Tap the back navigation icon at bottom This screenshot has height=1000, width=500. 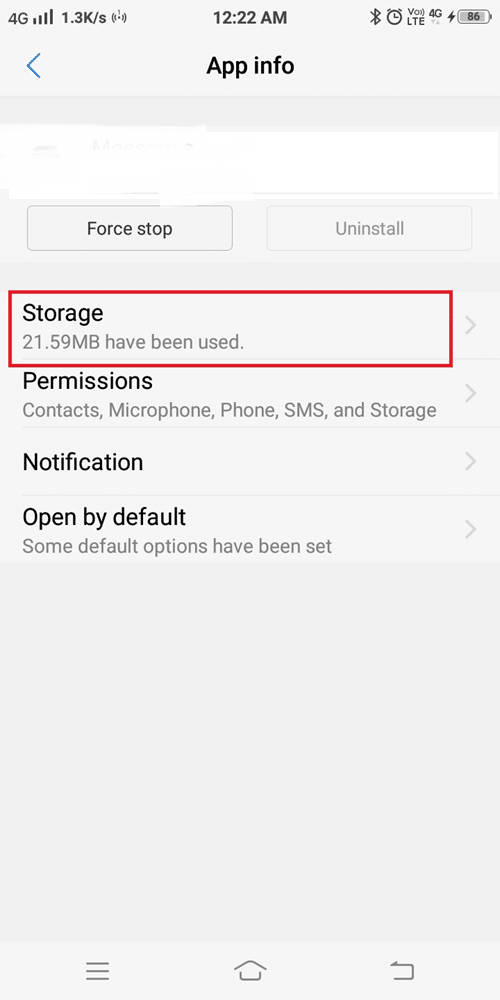coord(402,971)
